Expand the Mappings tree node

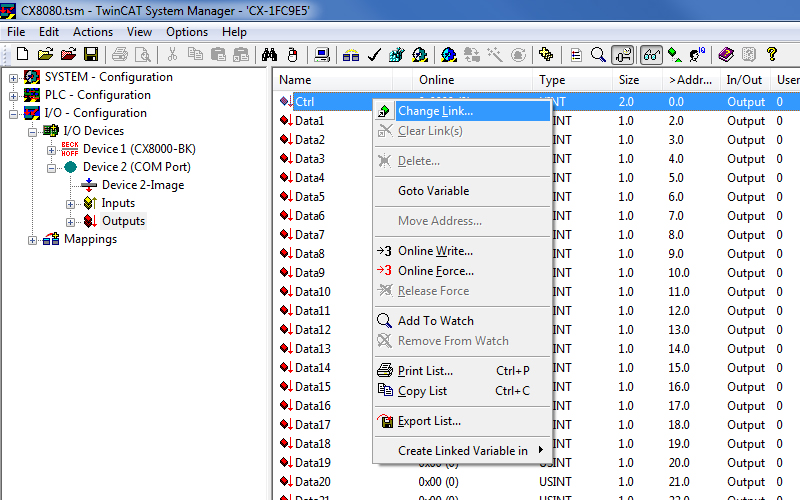pos(32,240)
